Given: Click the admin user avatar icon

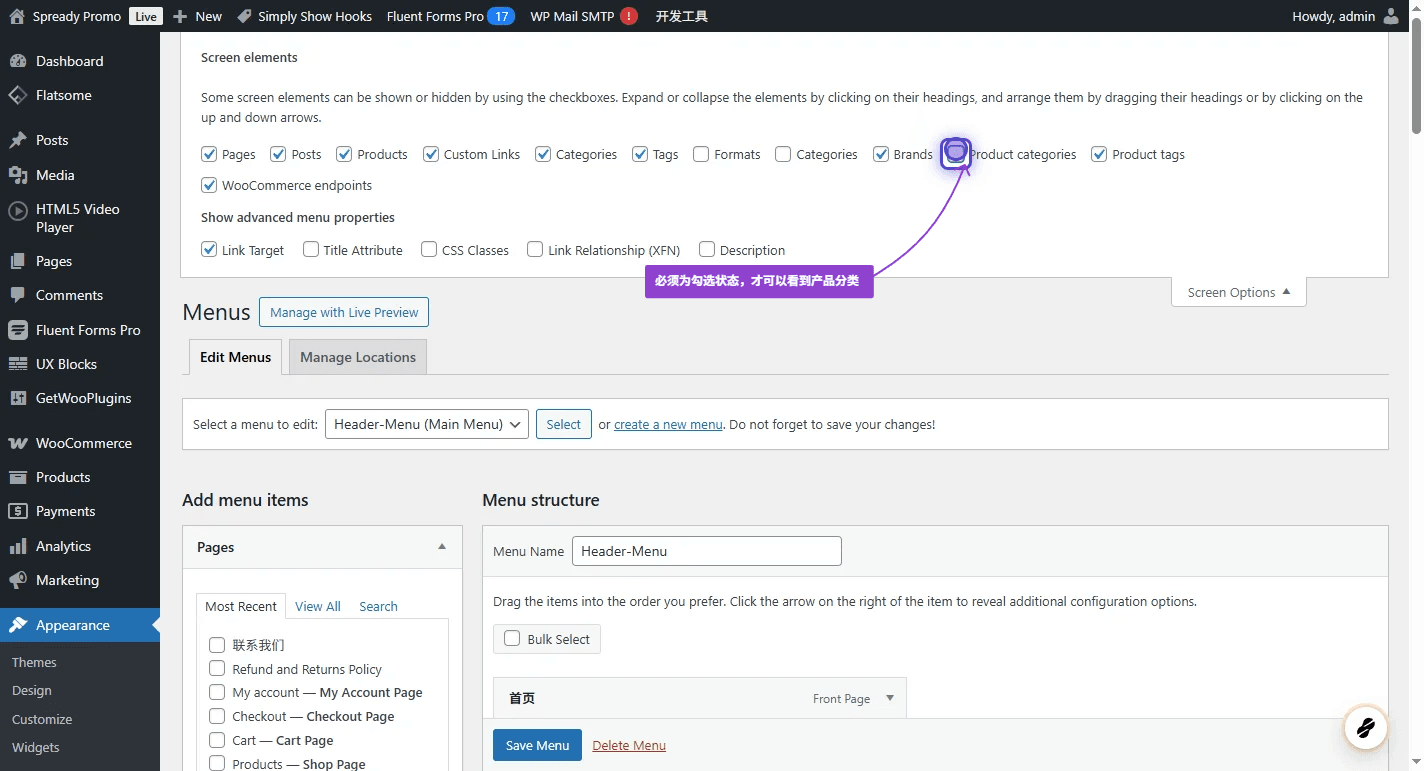Looking at the screenshot, I should coord(1391,16).
